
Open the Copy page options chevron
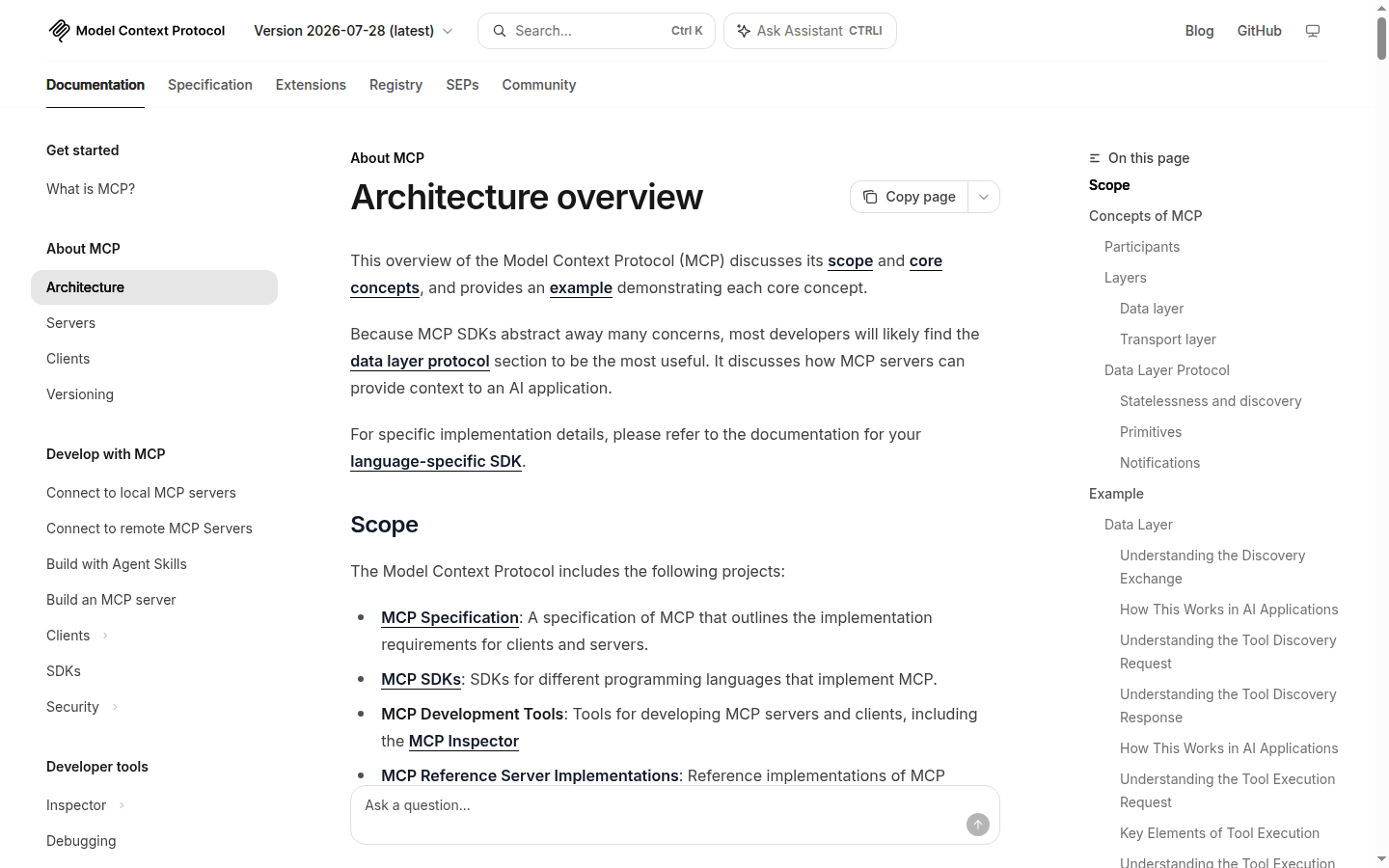coord(984,197)
